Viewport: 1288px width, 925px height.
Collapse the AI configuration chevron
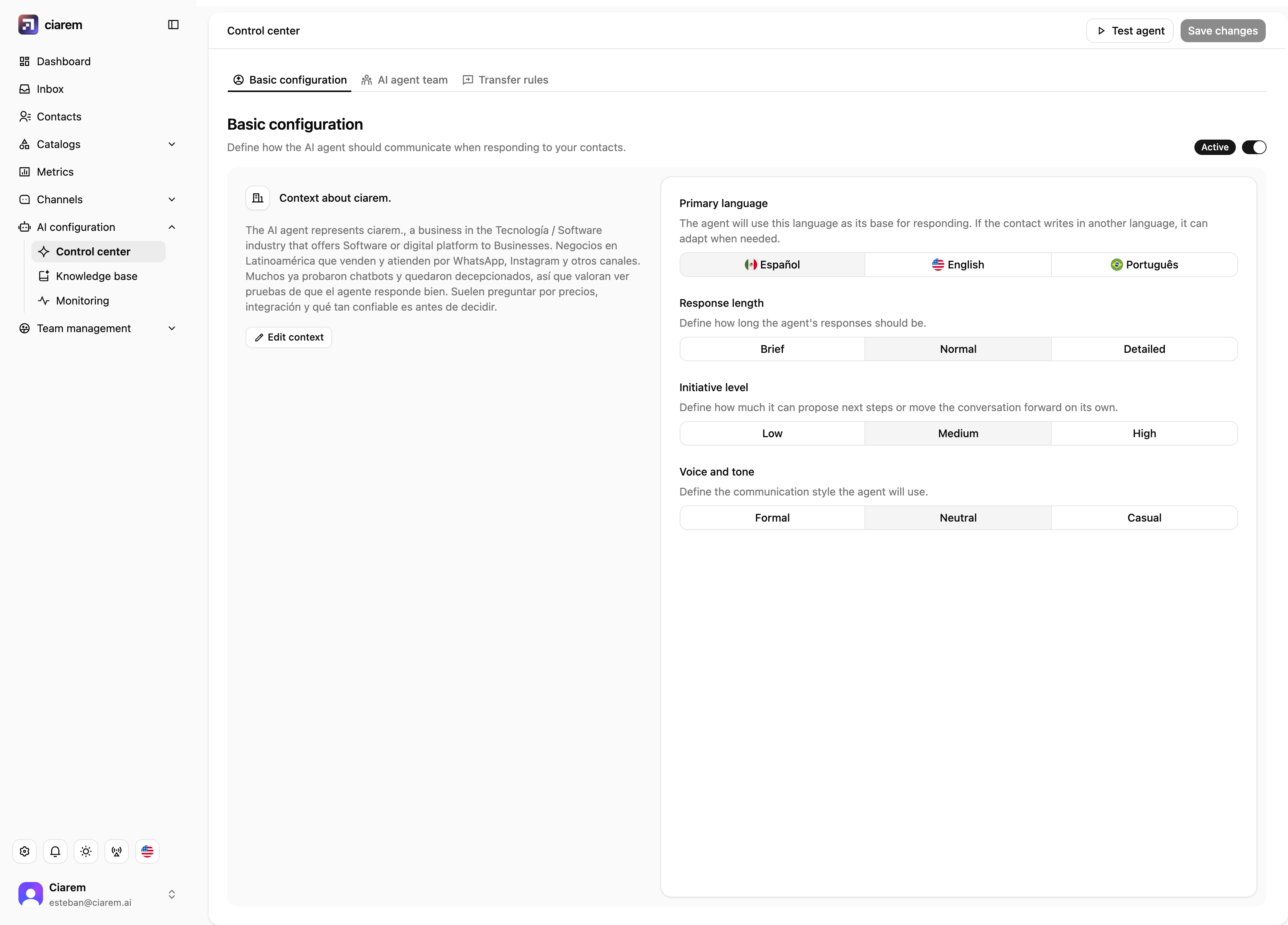click(171, 227)
